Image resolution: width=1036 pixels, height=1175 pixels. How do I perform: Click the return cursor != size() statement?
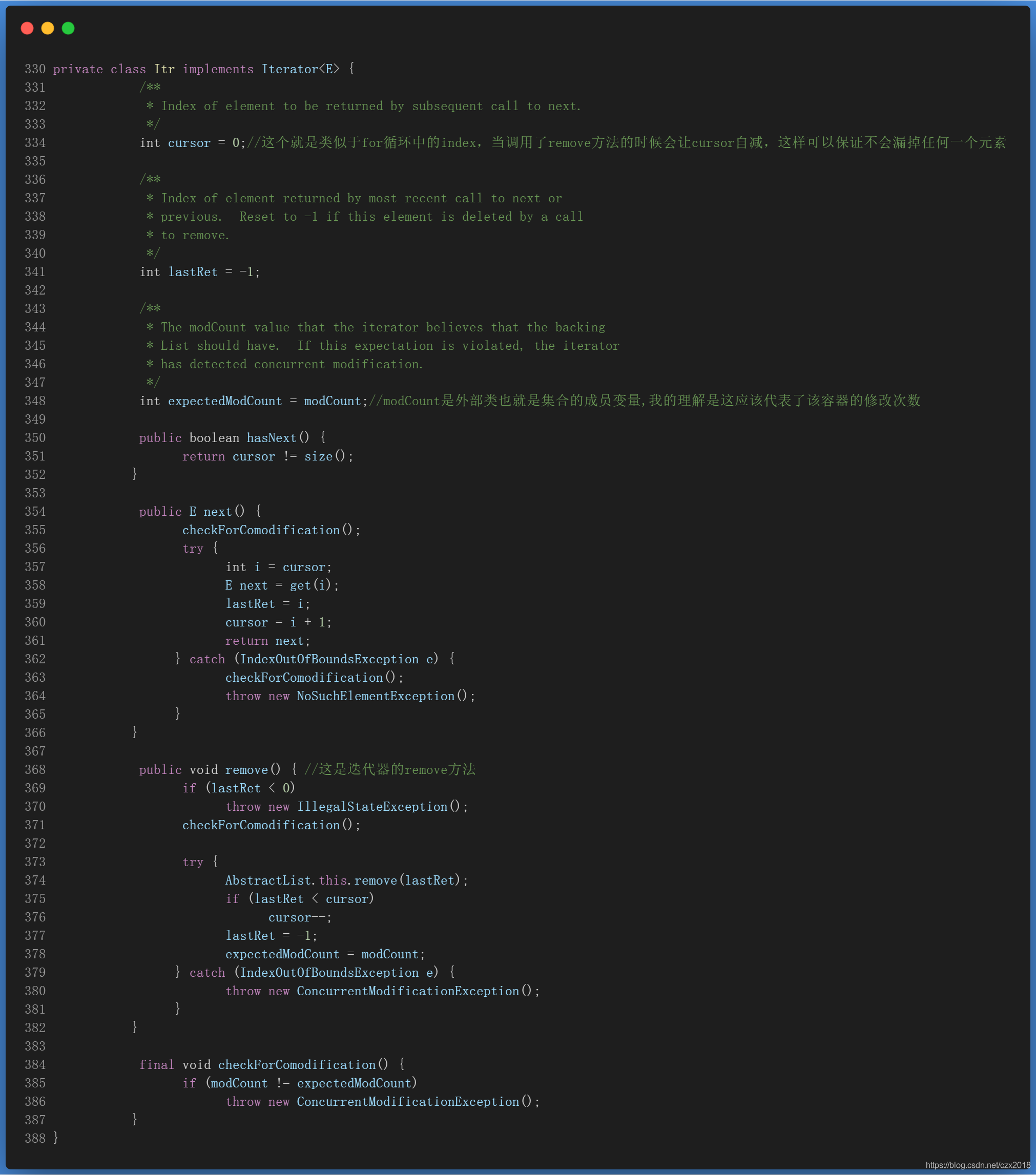(267, 456)
